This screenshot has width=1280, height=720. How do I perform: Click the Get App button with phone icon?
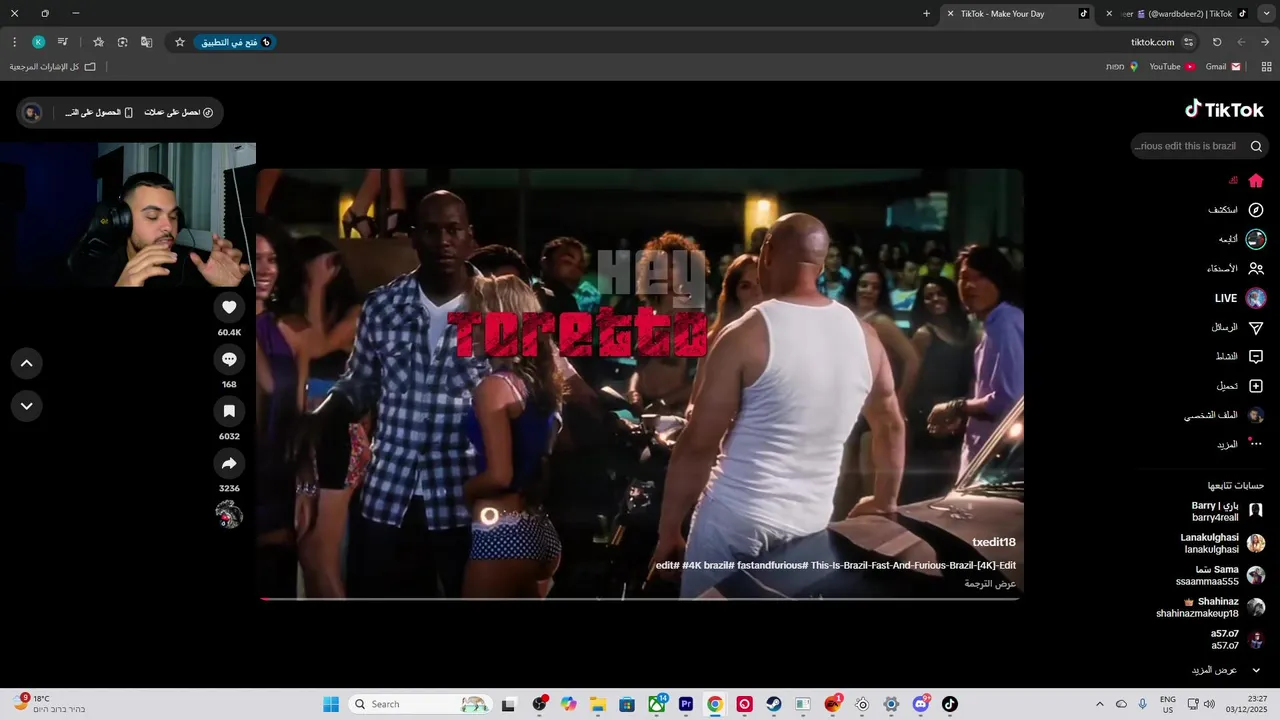tap(99, 112)
